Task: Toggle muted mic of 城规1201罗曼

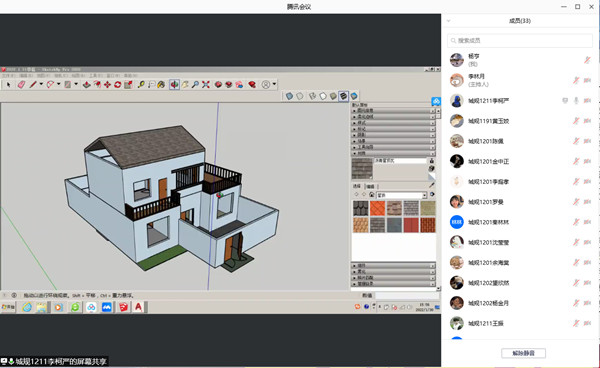Action: (576, 202)
